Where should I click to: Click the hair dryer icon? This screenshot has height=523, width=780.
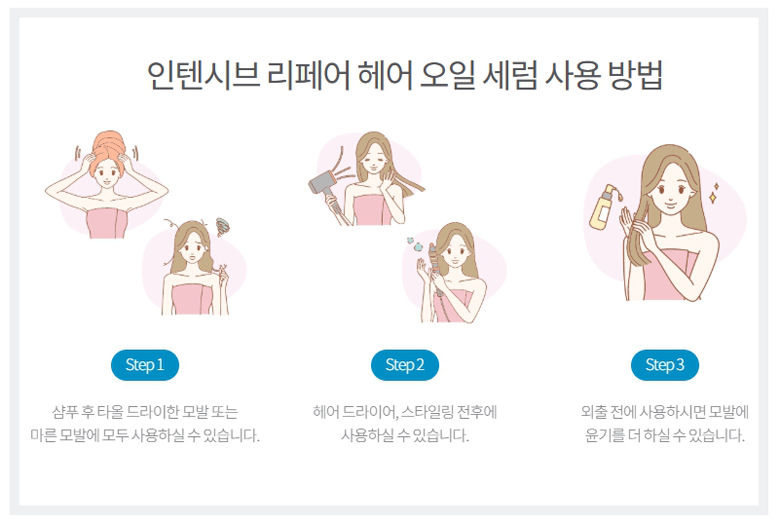coord(326,188)
